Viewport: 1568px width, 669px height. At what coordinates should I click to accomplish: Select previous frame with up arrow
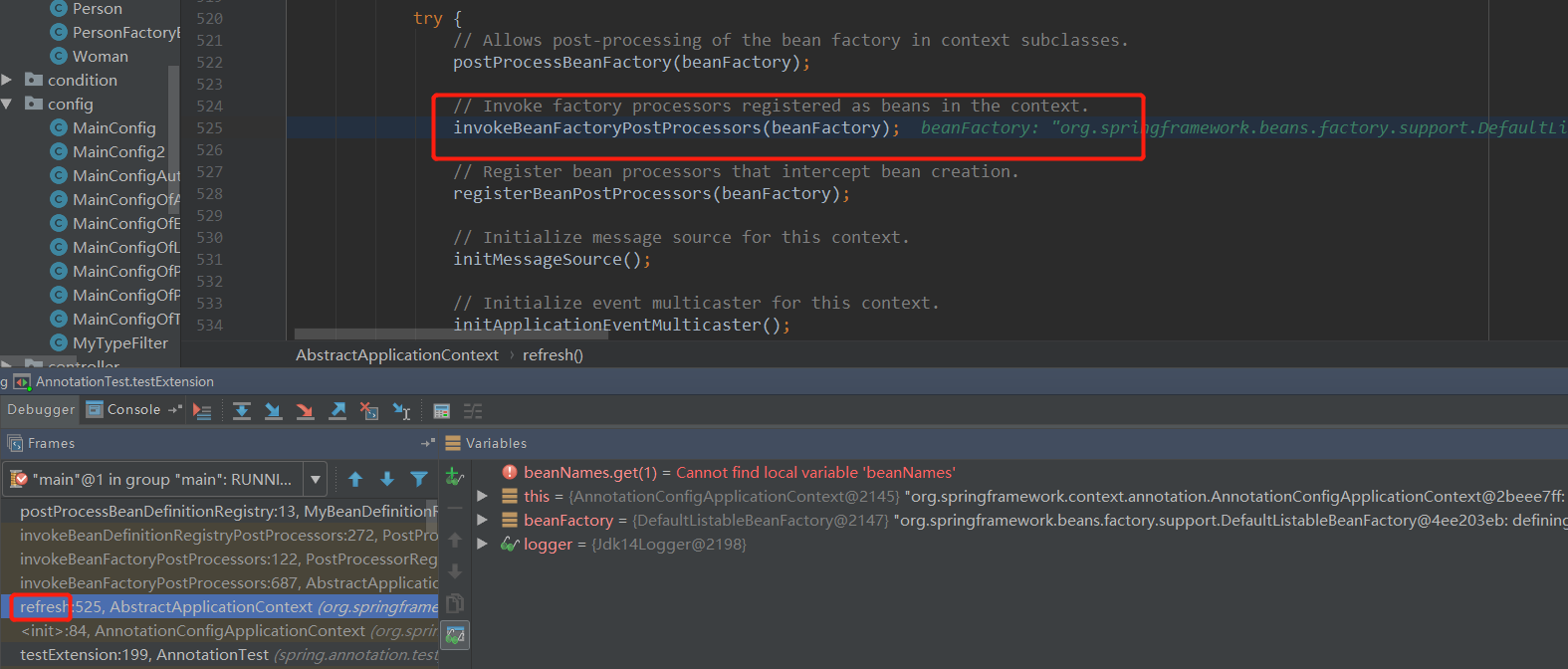pos(355,479)
